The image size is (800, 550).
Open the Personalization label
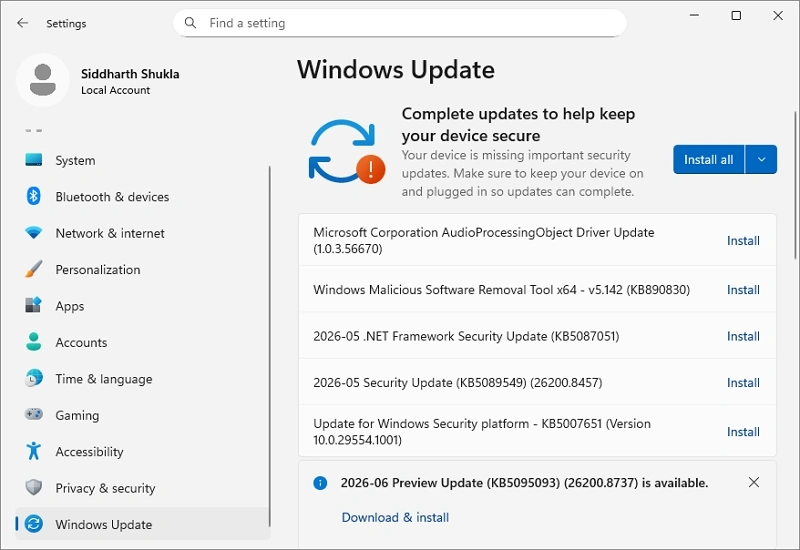click(x=98, y=269)
